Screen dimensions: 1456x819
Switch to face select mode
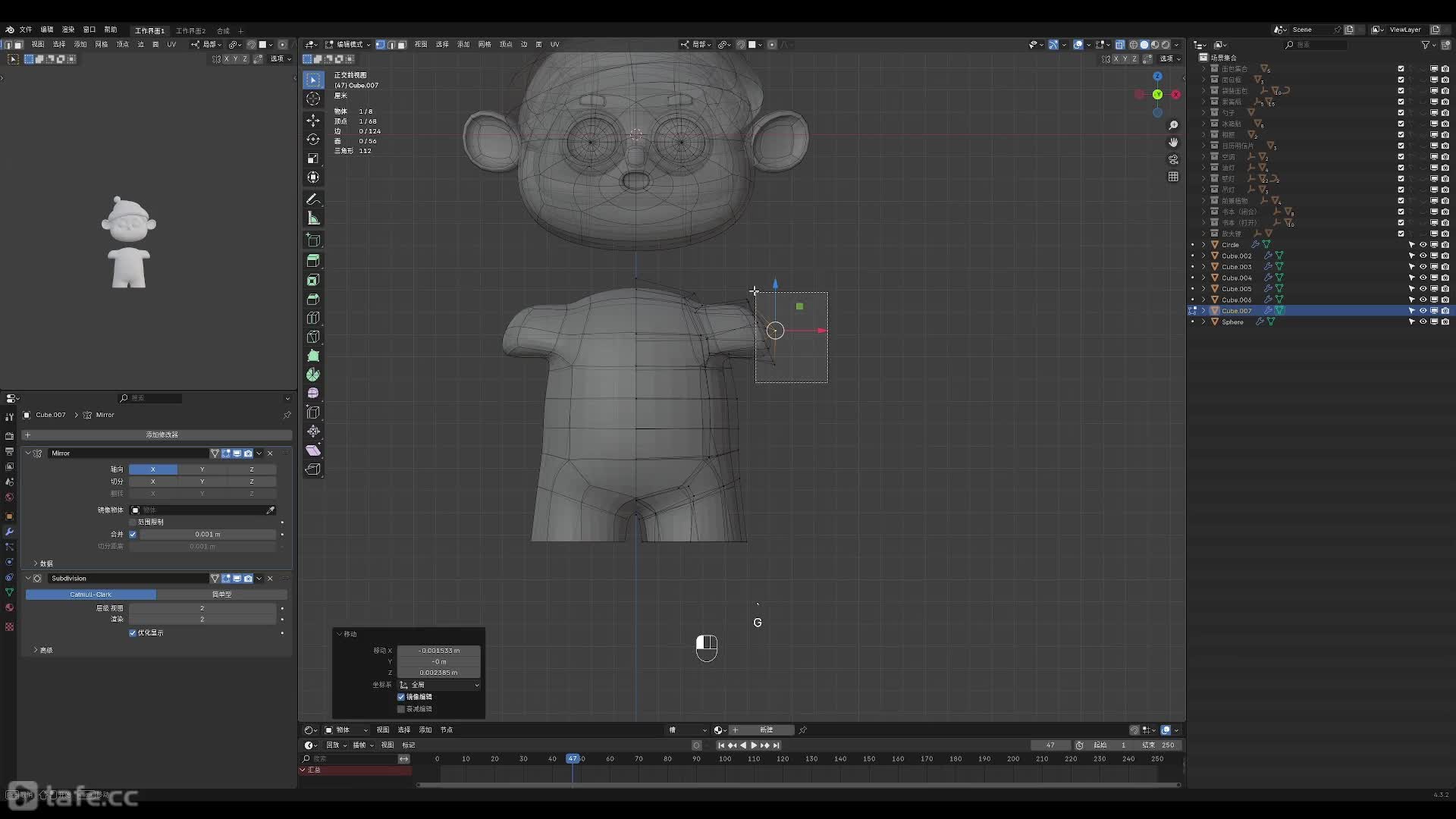click(402, 45)
